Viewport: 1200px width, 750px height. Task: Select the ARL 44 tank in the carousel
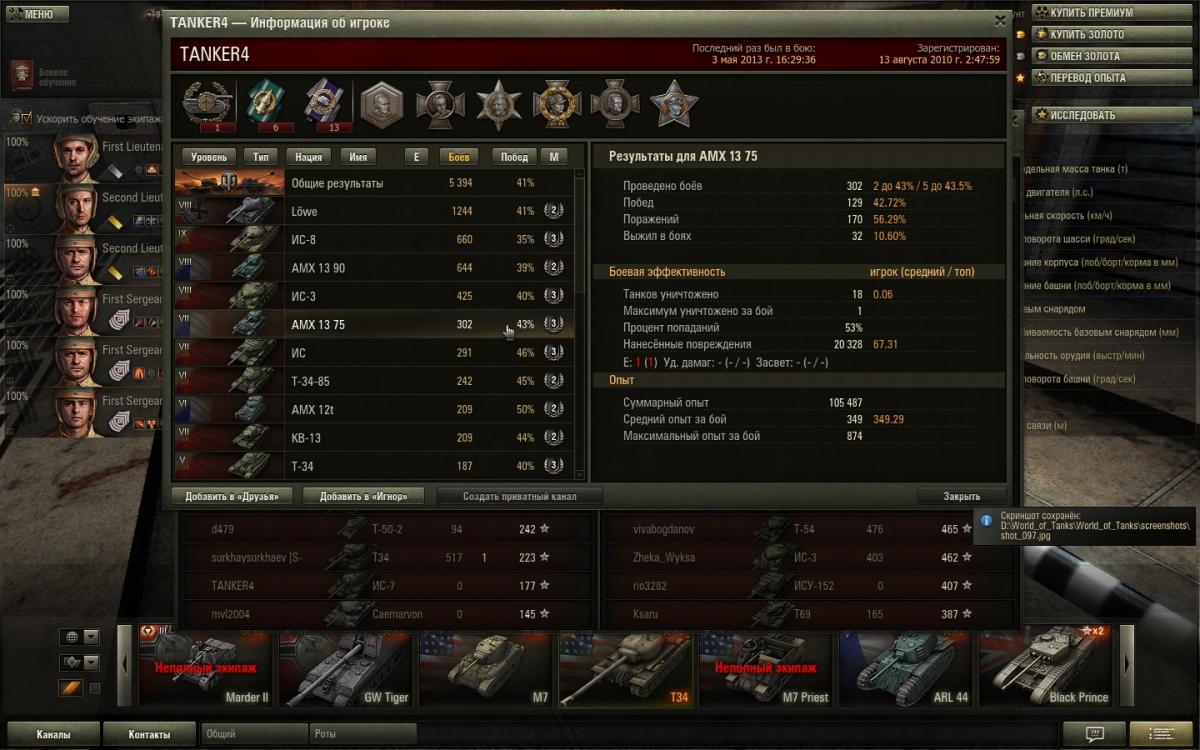[905, 668]
